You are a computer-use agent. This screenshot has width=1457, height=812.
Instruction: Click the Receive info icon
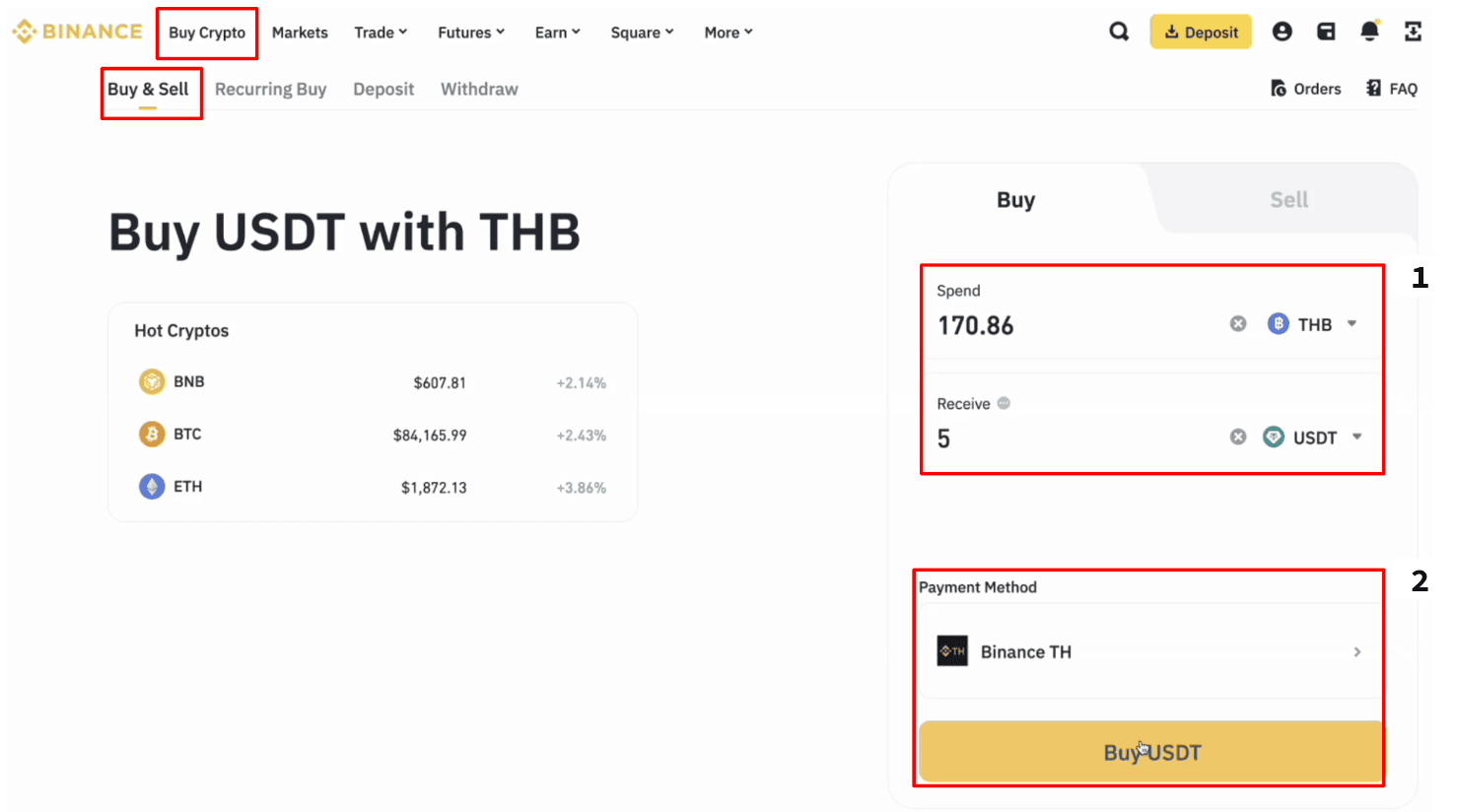[x=1004, y=403]
